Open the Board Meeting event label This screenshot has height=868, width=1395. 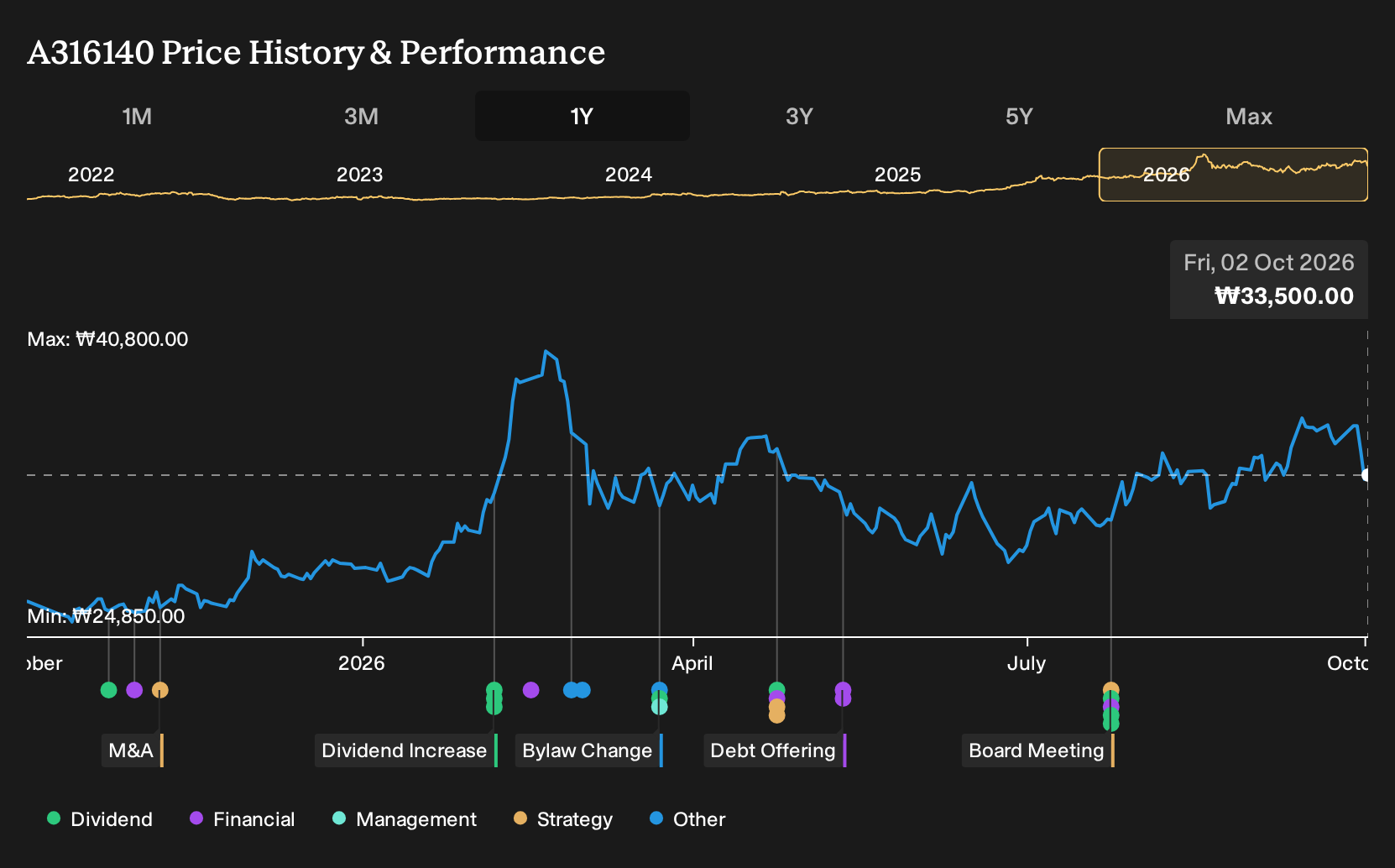click(x=1038, y=750)
